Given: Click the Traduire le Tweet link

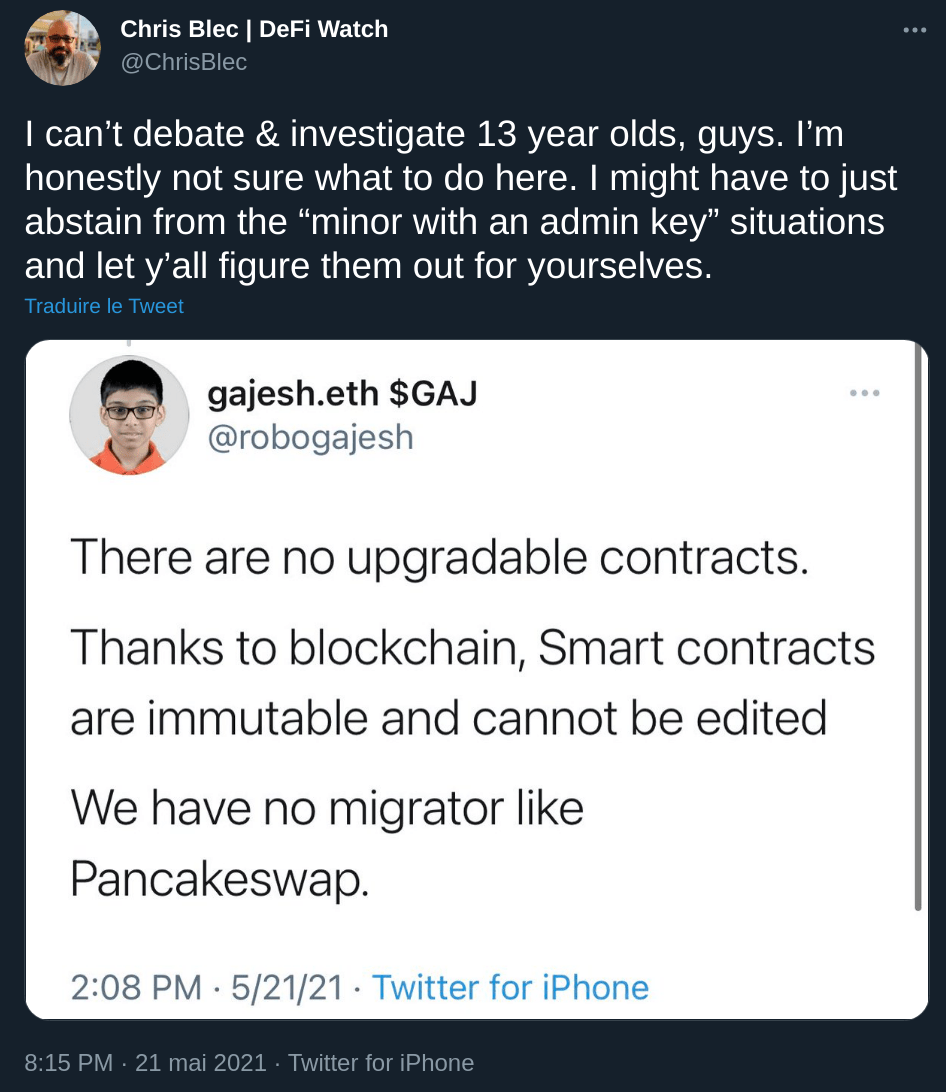Looking at the screenshot, I should (x=104, y=306).
